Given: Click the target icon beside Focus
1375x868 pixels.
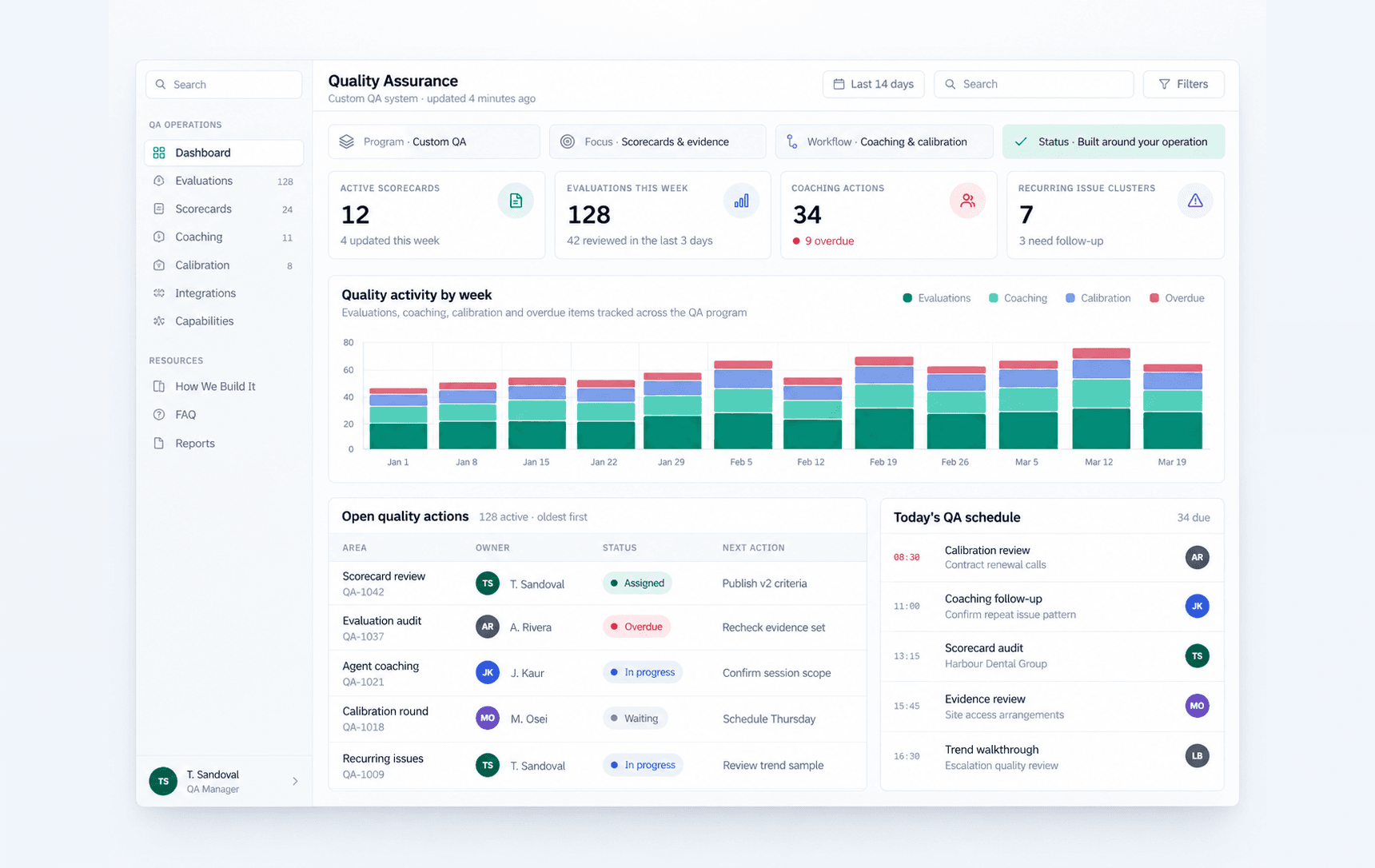Looking at the screenshot, I should [568, 141].
